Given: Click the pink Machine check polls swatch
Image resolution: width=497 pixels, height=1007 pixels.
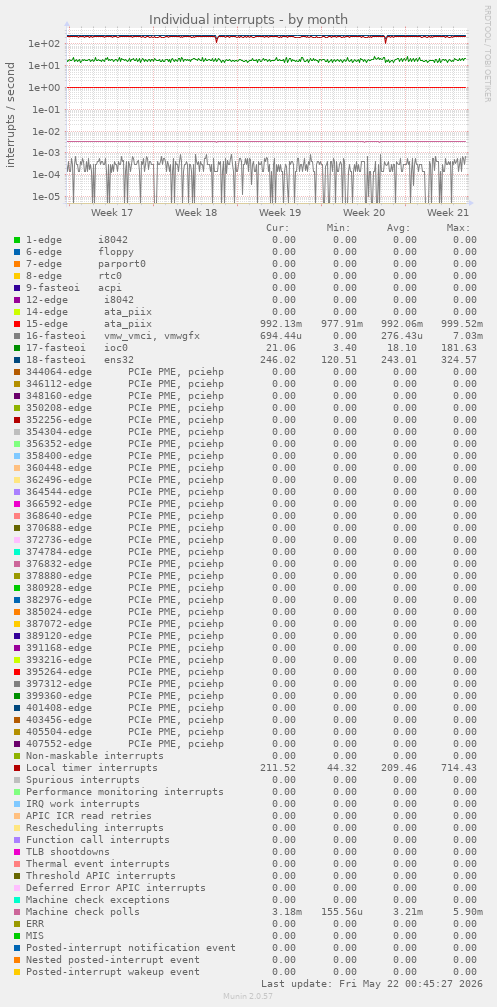Looking at the screenshot, I should pos(17,911).
